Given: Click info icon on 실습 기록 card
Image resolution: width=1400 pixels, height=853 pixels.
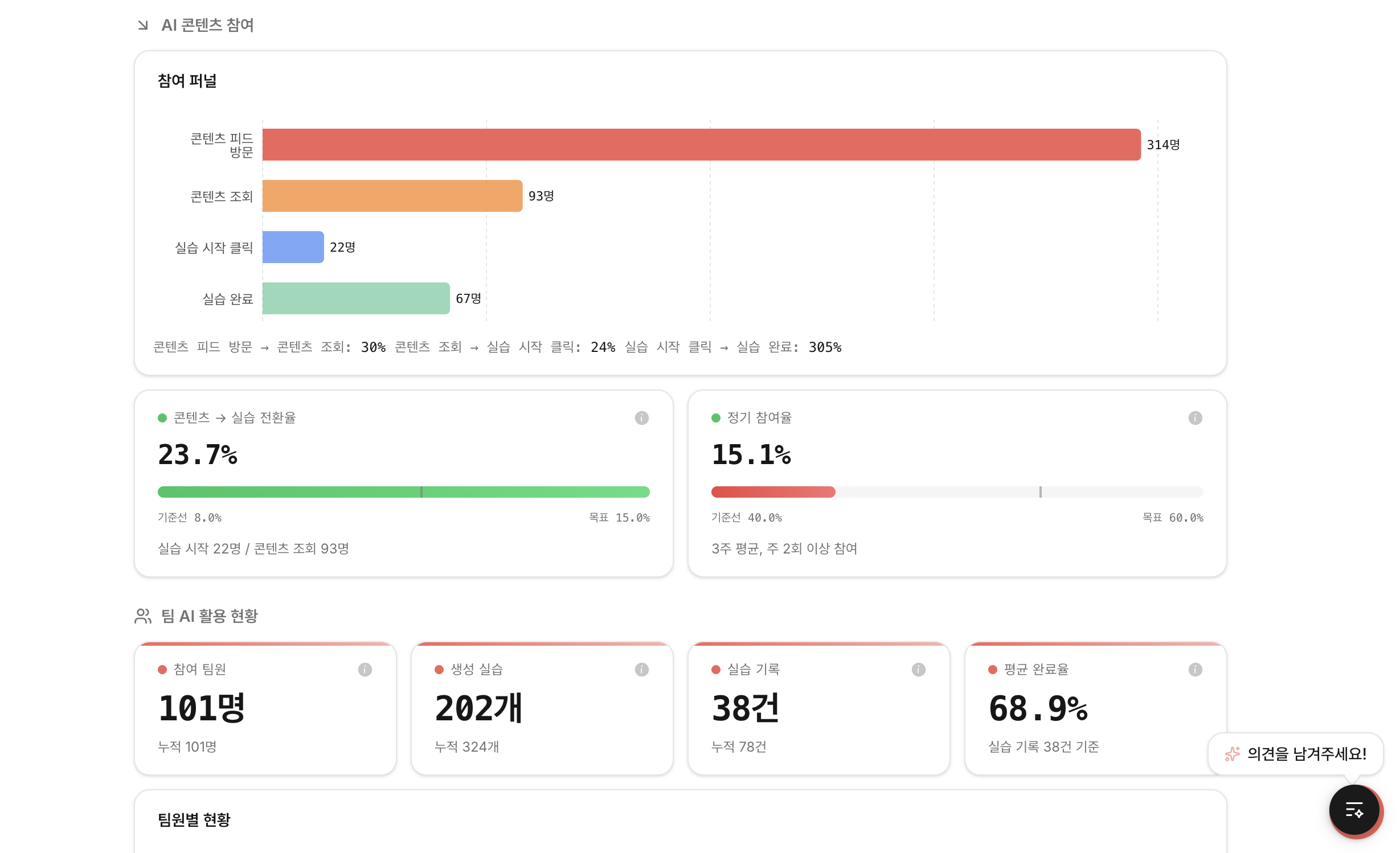Looking at the screenshot, I should 918,670.
